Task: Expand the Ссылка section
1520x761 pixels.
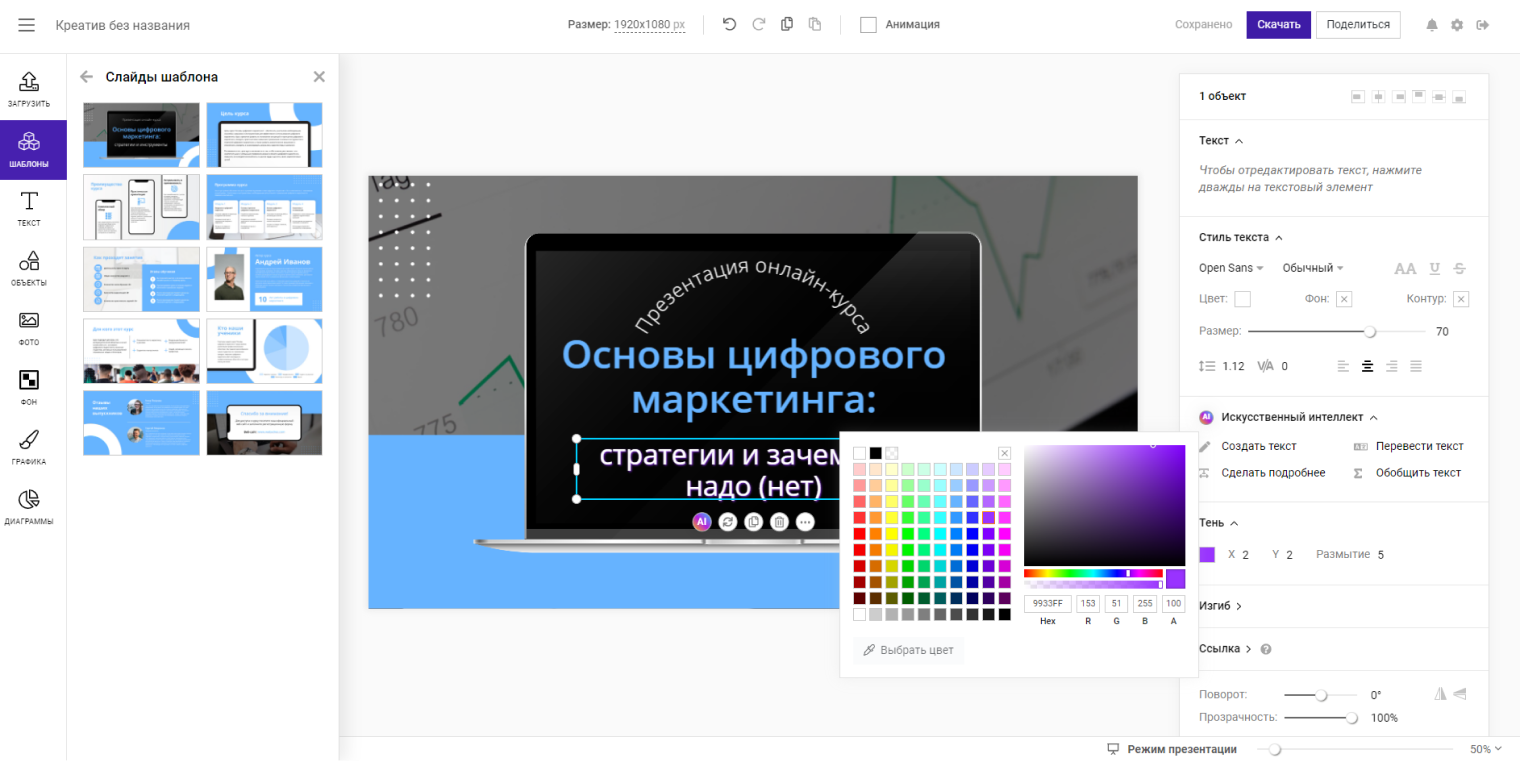Action: click(x=1225, y=649)
